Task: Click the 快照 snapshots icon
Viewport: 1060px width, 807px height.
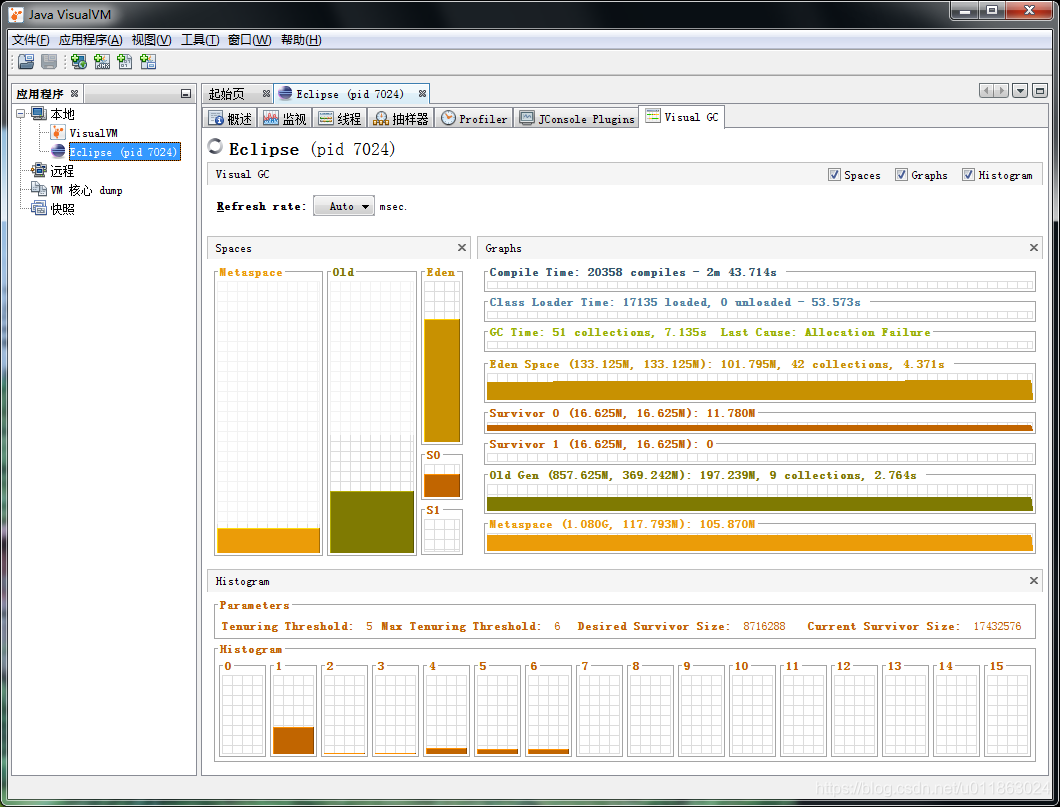Action: click(x=39, y=209)
